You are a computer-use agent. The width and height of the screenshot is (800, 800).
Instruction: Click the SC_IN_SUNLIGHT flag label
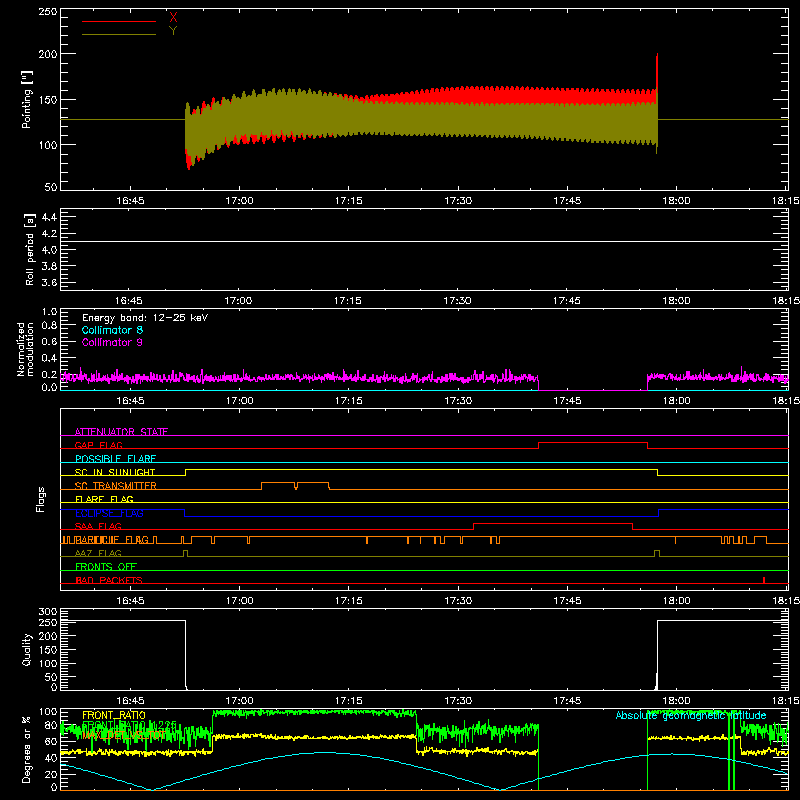click(115, 472)
